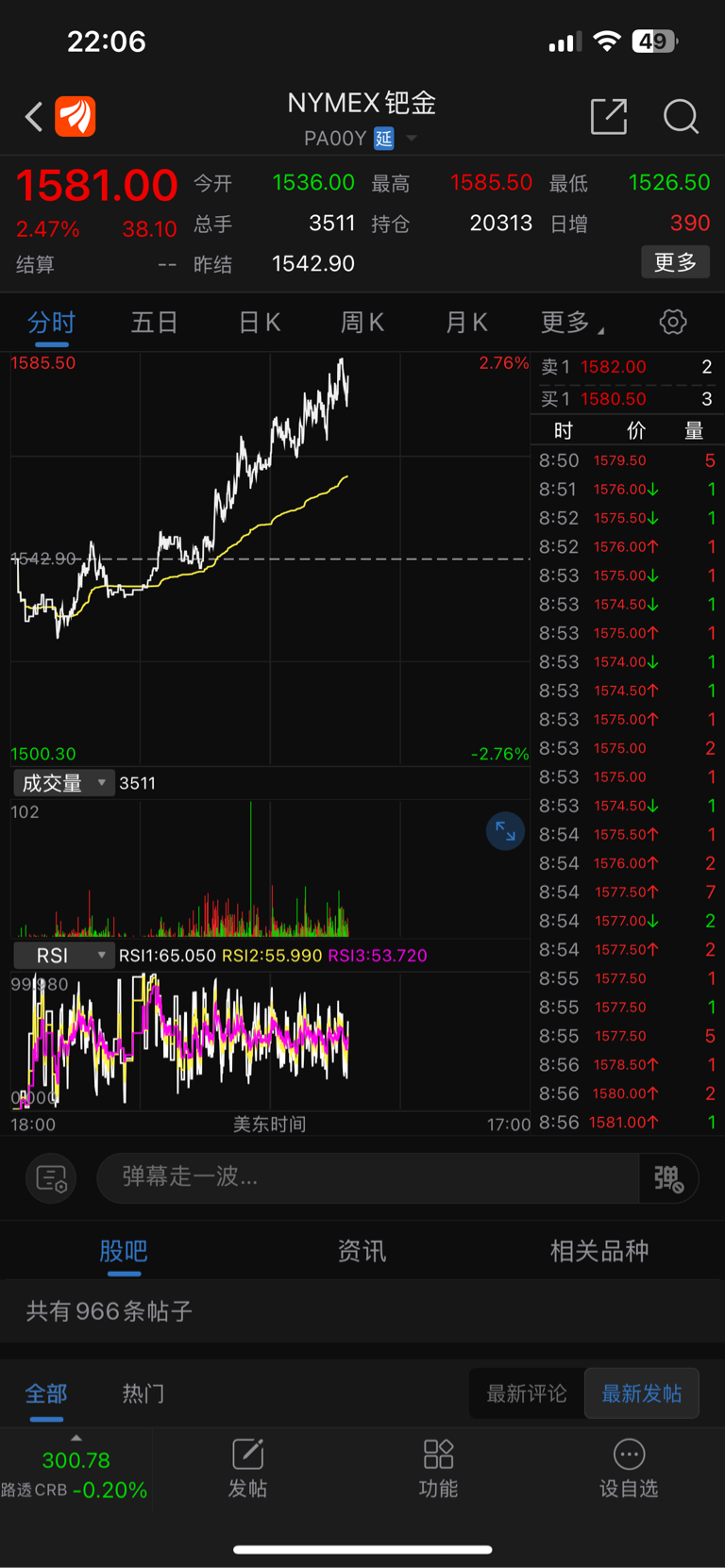This screenshot has width=725, height=1568.
Task: Open the 成交量 indicator dropdown
Action: click(63, 783)
